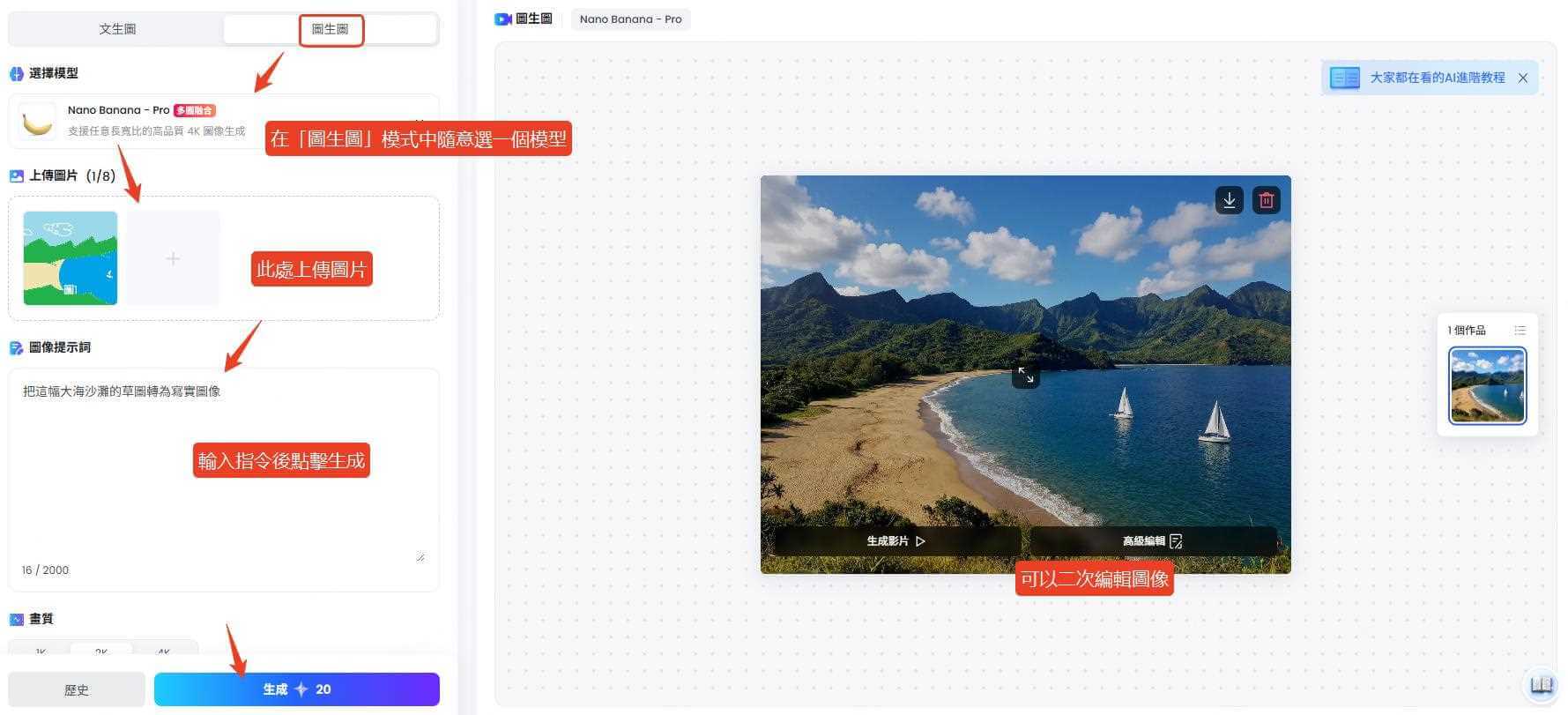Download the generated beach image
This screenshot has width=1568, height=715.
coord(1229,200)
